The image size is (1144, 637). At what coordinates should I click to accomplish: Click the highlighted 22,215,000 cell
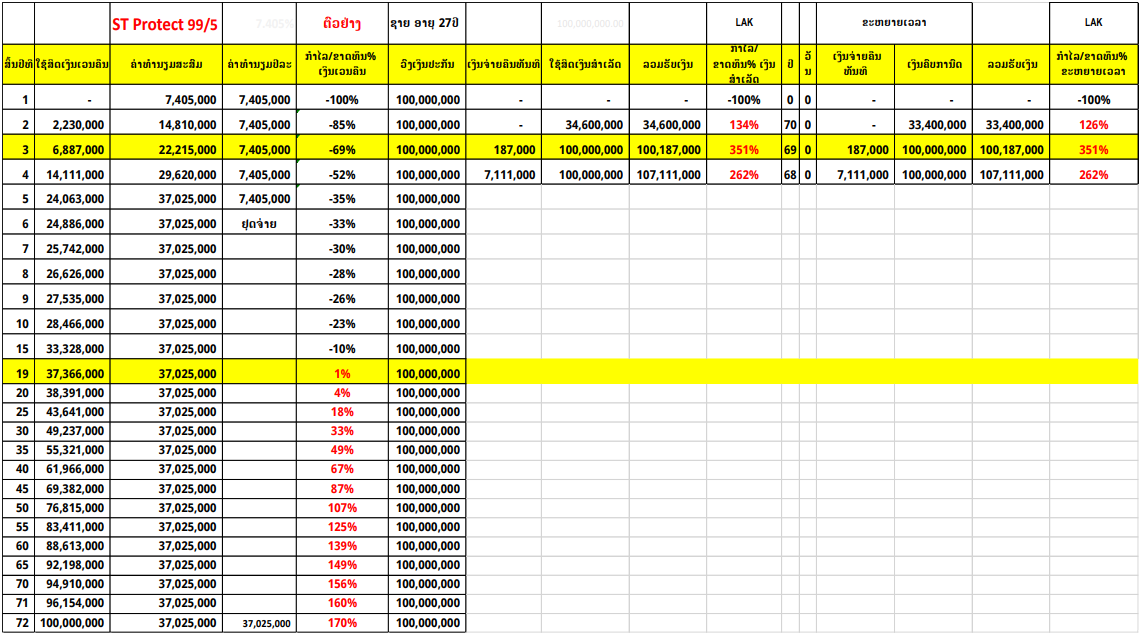166,150
